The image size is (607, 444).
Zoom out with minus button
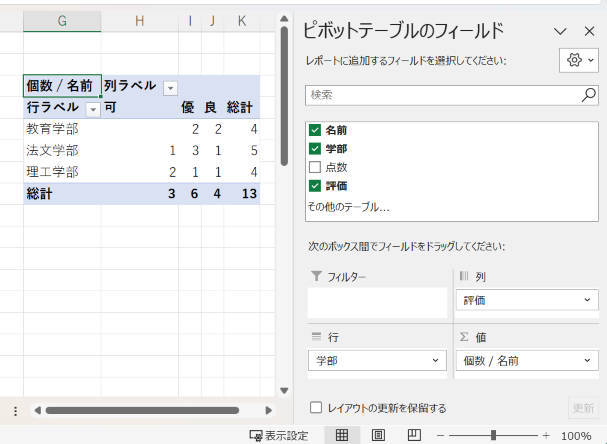[x=441, y=435]
